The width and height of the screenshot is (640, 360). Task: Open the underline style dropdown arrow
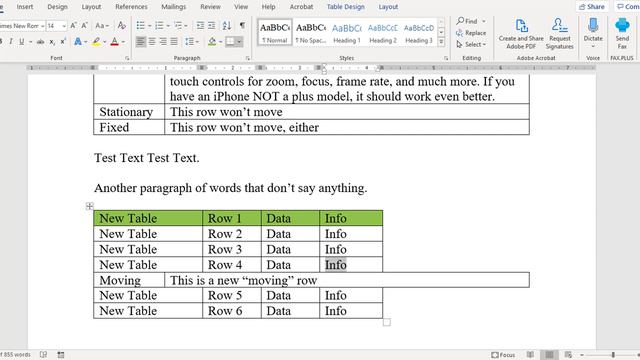point(31,42)
